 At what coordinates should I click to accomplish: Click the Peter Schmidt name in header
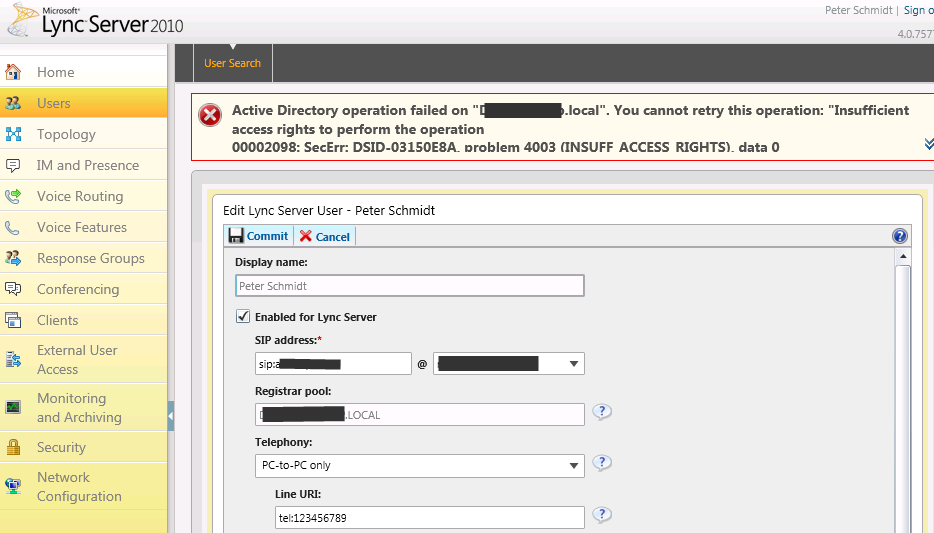858,10
